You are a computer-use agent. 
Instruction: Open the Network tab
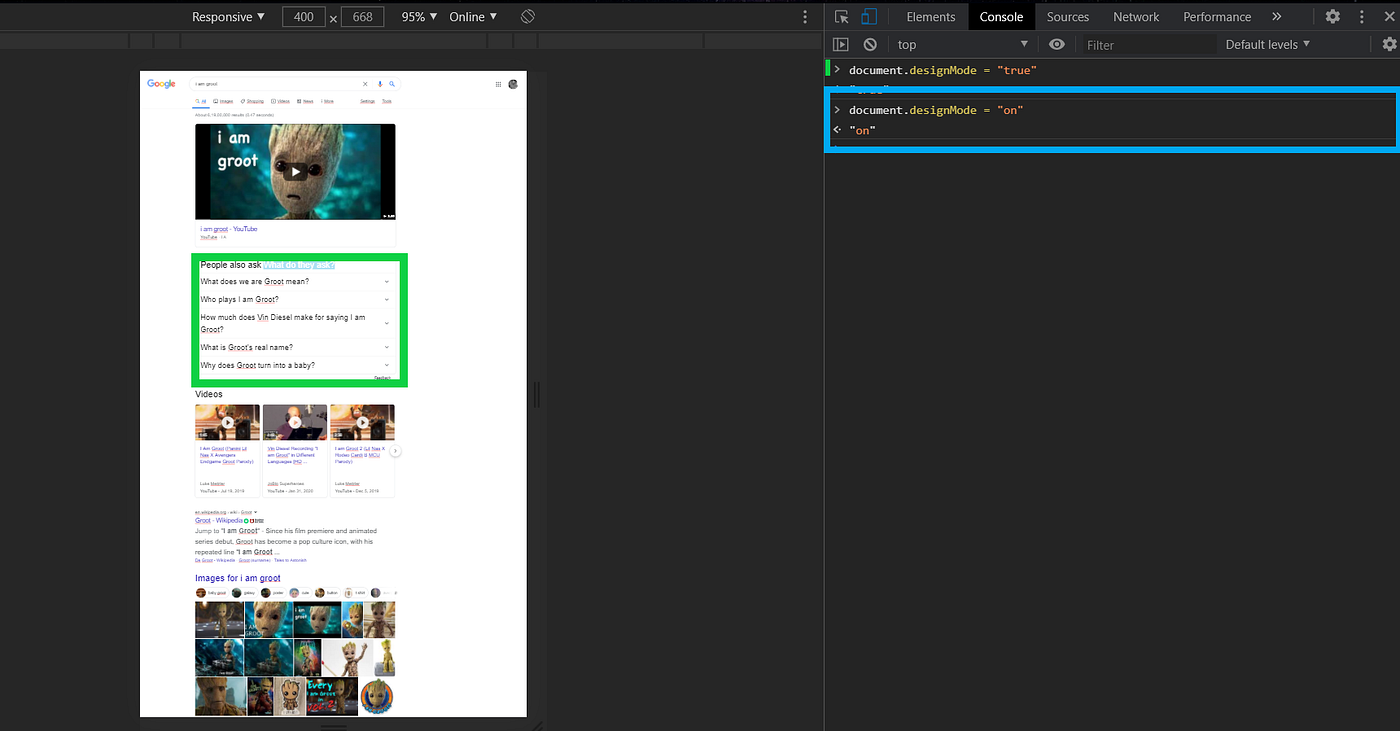pos(1136,17)
